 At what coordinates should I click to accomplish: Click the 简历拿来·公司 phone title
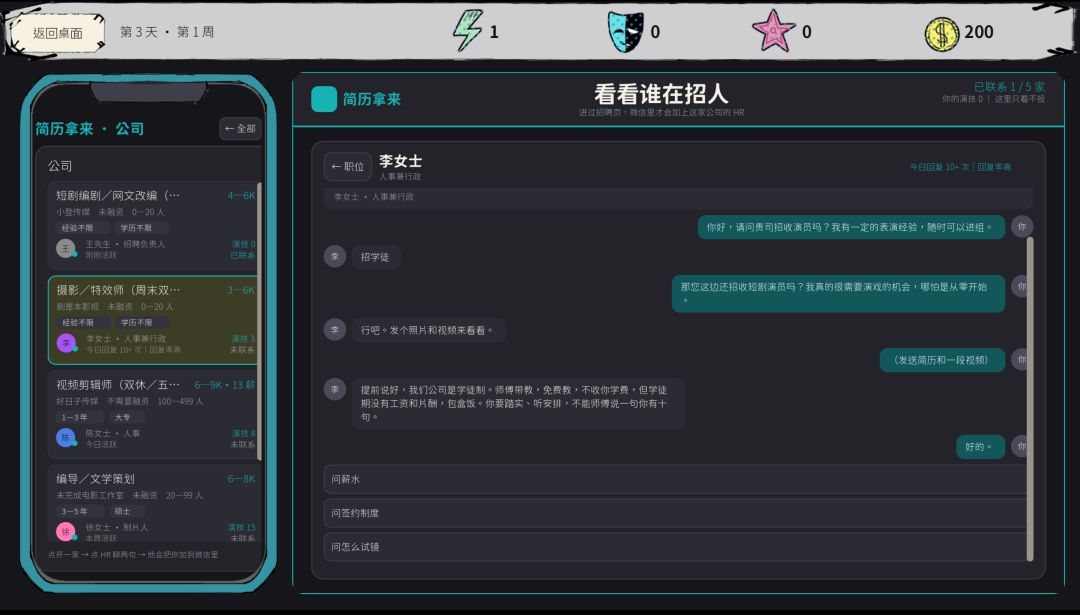(x=90, y=129)
